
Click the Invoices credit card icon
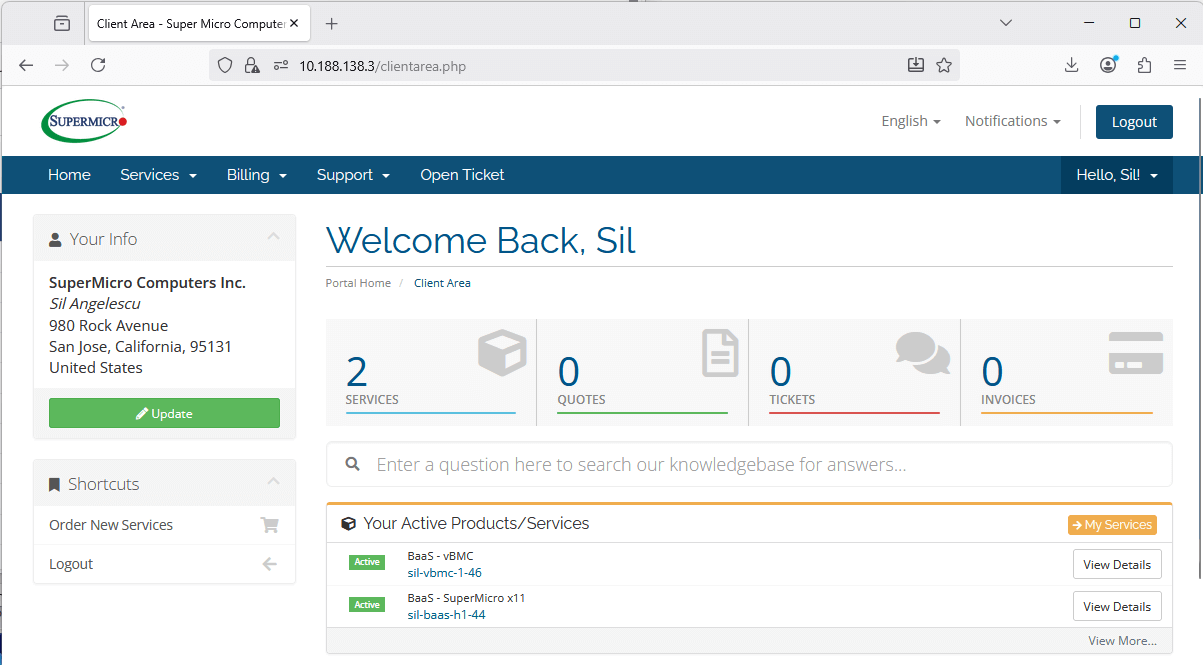click(x=1135, y=352)
